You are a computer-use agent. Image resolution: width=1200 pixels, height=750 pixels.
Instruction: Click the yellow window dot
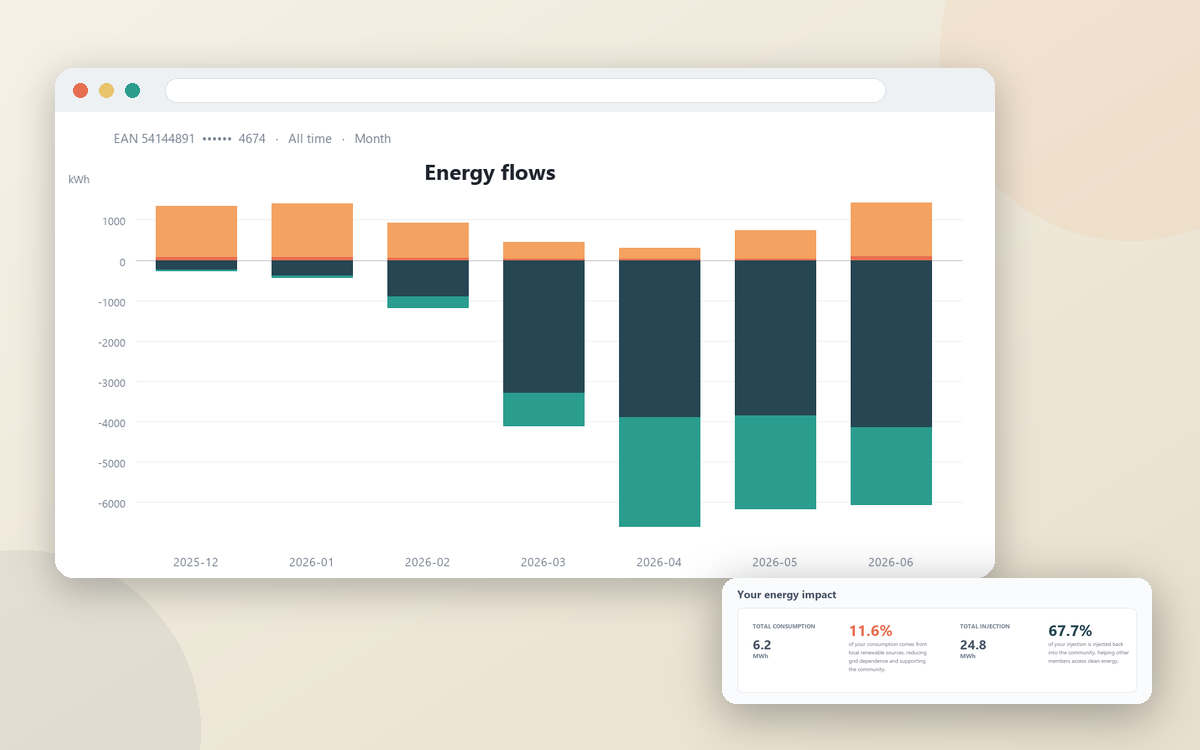pyautogui.click(x=107, y=91)
